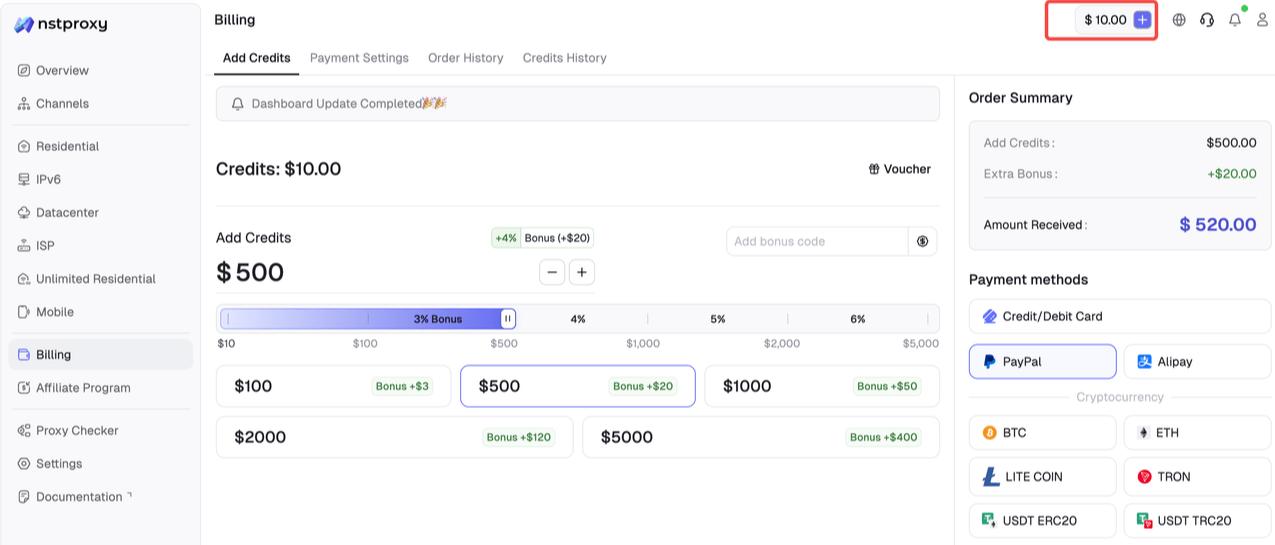1275x545 pixels.
Task: Choose LITE COIN payment
Action: coord(1042,477)
